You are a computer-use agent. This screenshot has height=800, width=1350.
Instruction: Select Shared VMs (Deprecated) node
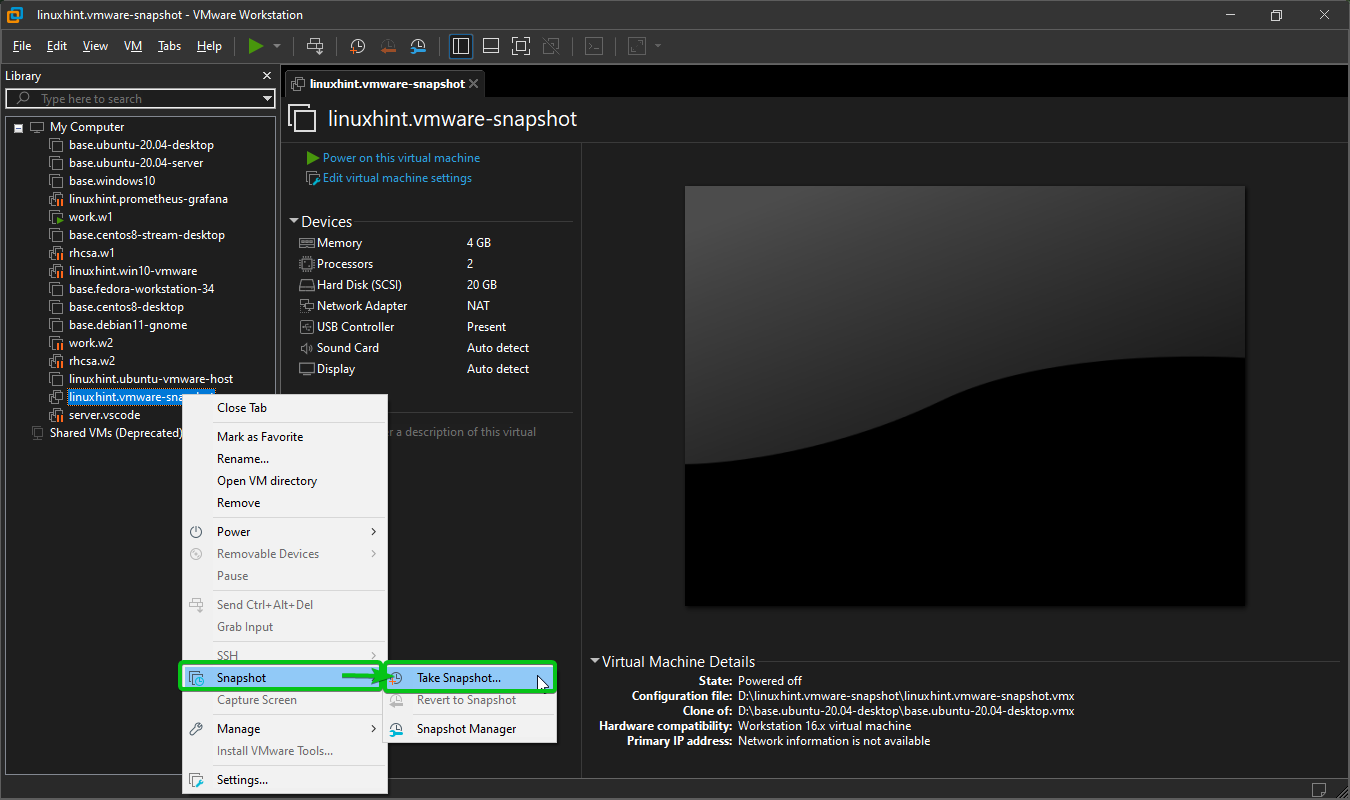[116, 433]
